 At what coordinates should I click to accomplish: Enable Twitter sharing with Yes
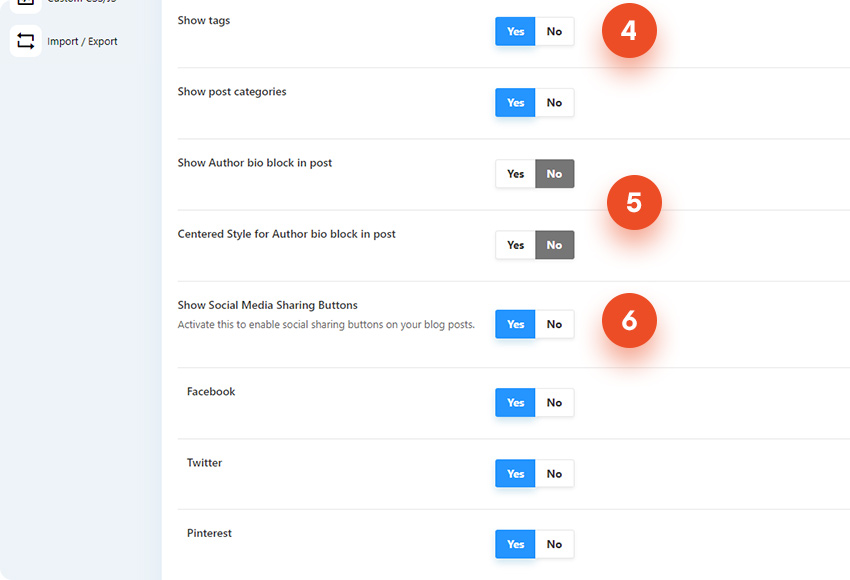[x=515, y=474]
